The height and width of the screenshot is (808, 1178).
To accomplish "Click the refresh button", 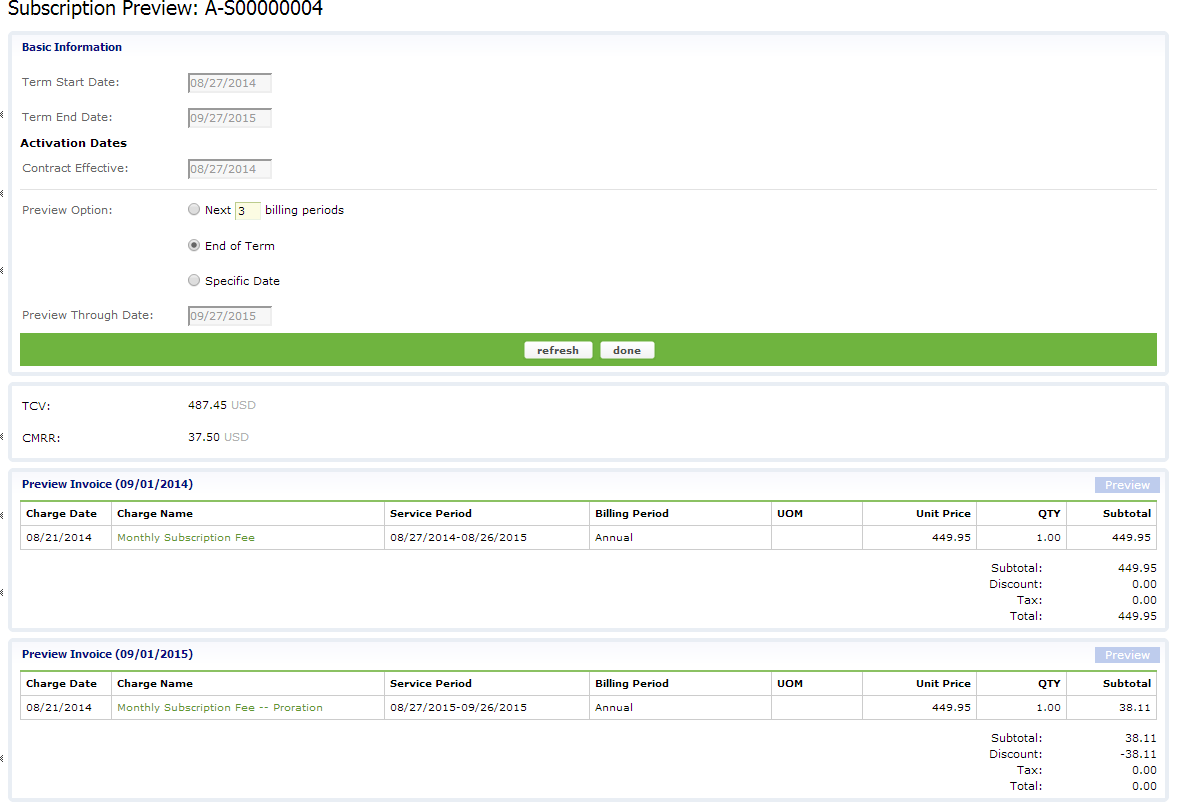I will tap(558, 350).
